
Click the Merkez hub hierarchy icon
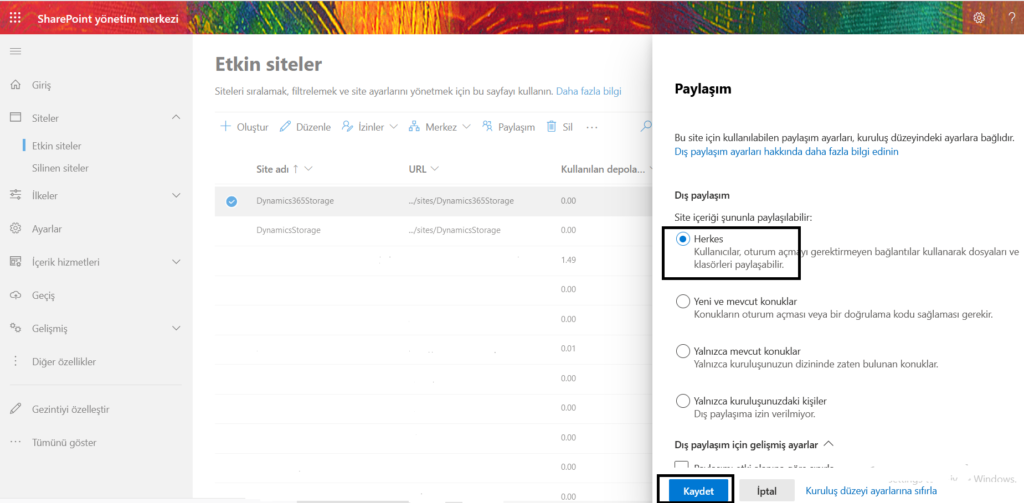(x=414, y=127)
